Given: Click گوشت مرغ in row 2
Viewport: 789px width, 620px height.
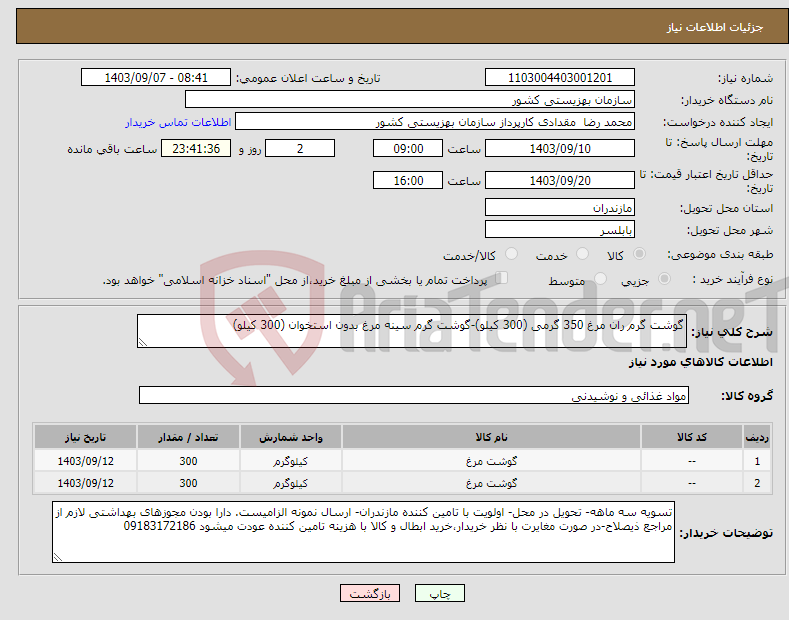Looking at the screenshot, I should click(491, 483).
